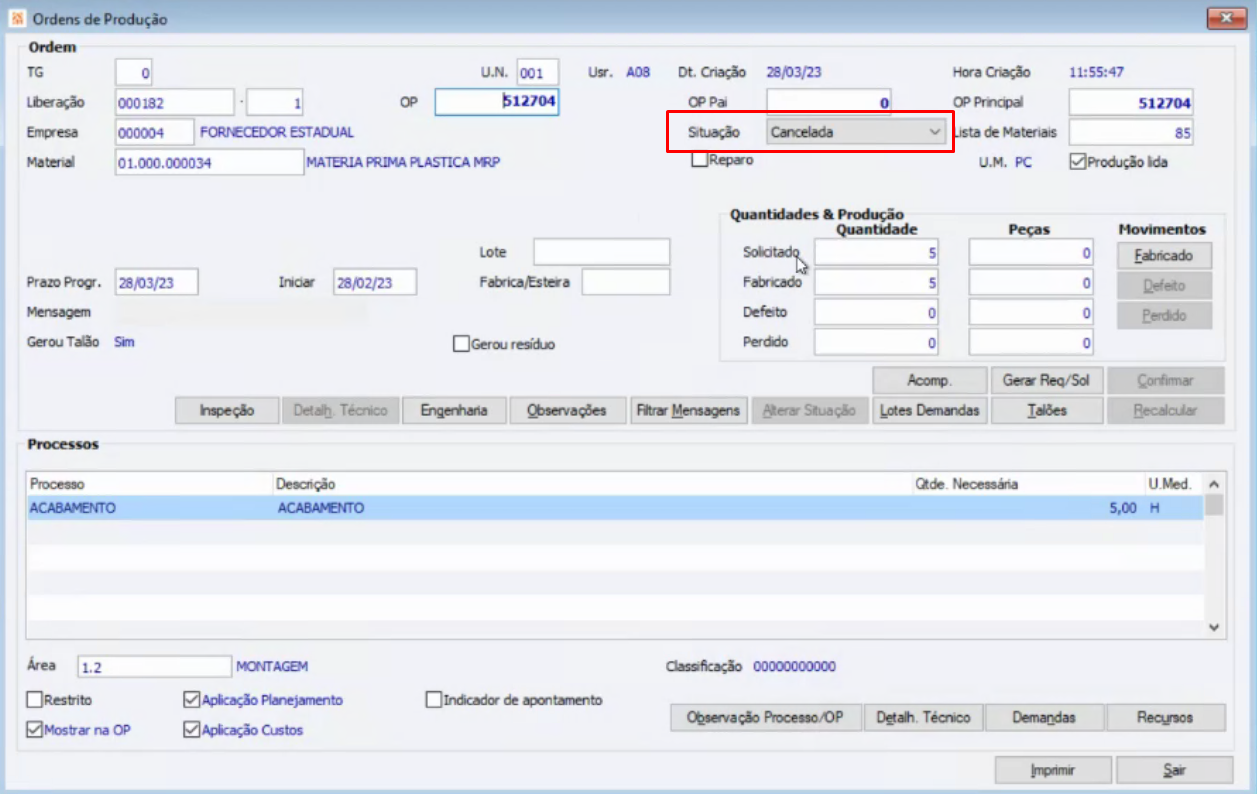
Task: Click the Defeito movimentos button
Action: click(x=1165, y=286)
